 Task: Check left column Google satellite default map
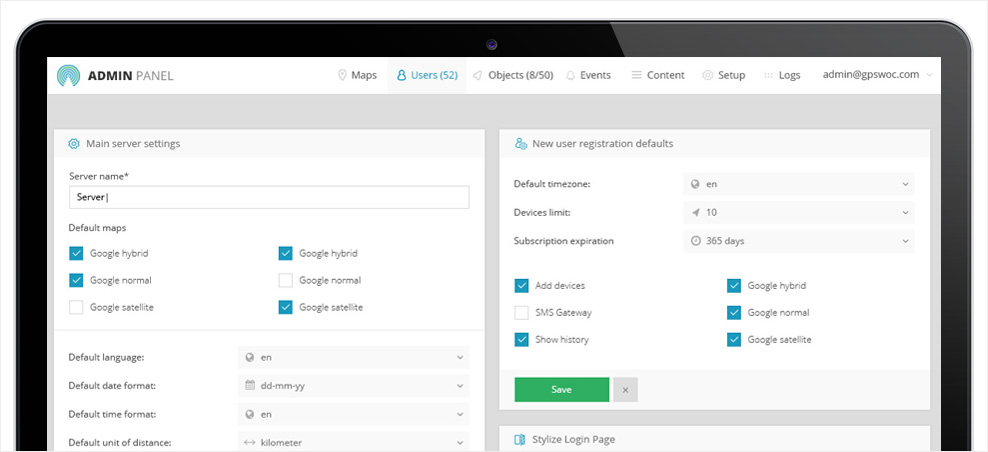[x=76, y=308]
